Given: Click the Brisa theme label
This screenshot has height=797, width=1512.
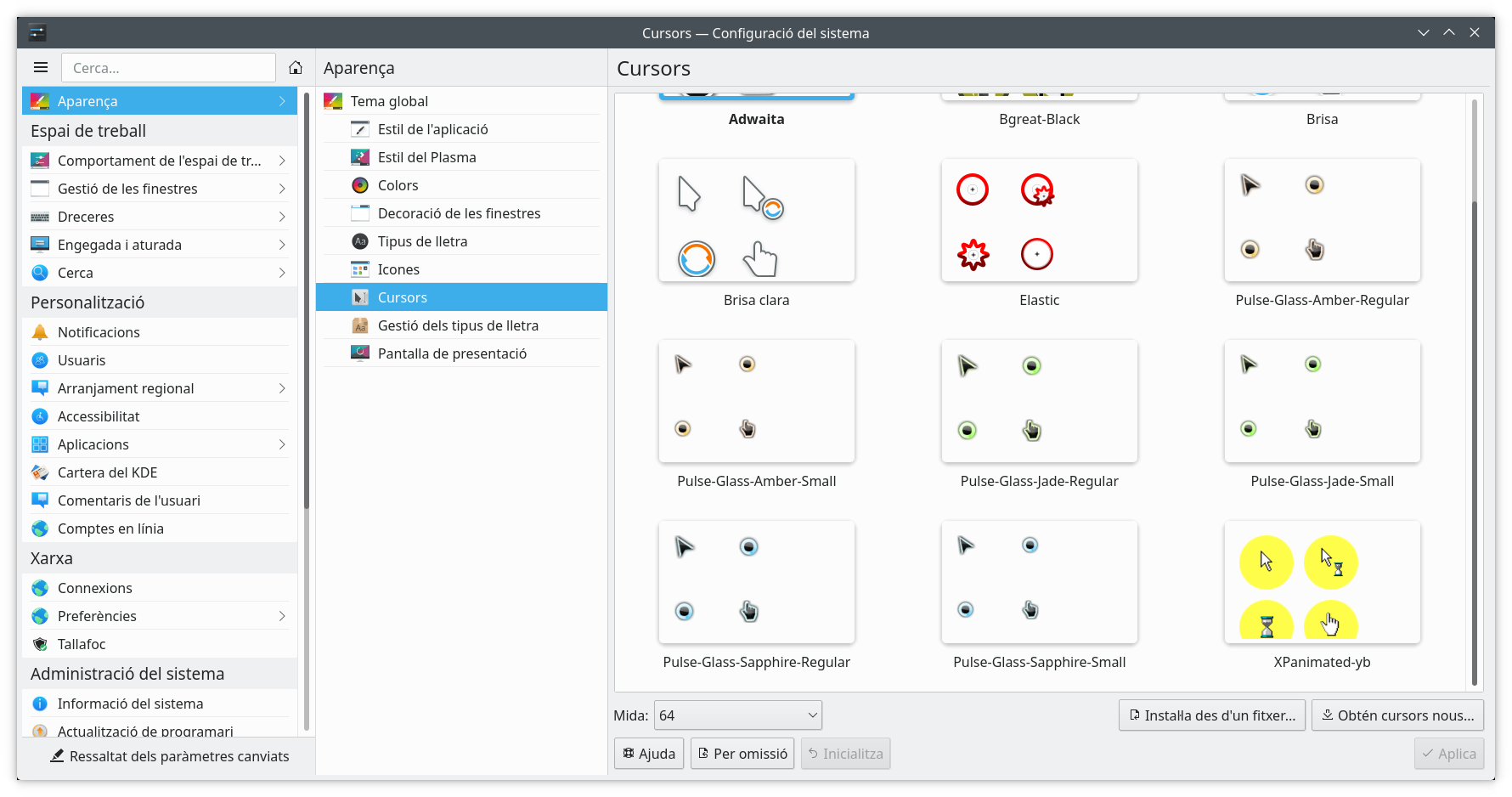Looking at the screenshot, I should click(x=1323, y=119).
